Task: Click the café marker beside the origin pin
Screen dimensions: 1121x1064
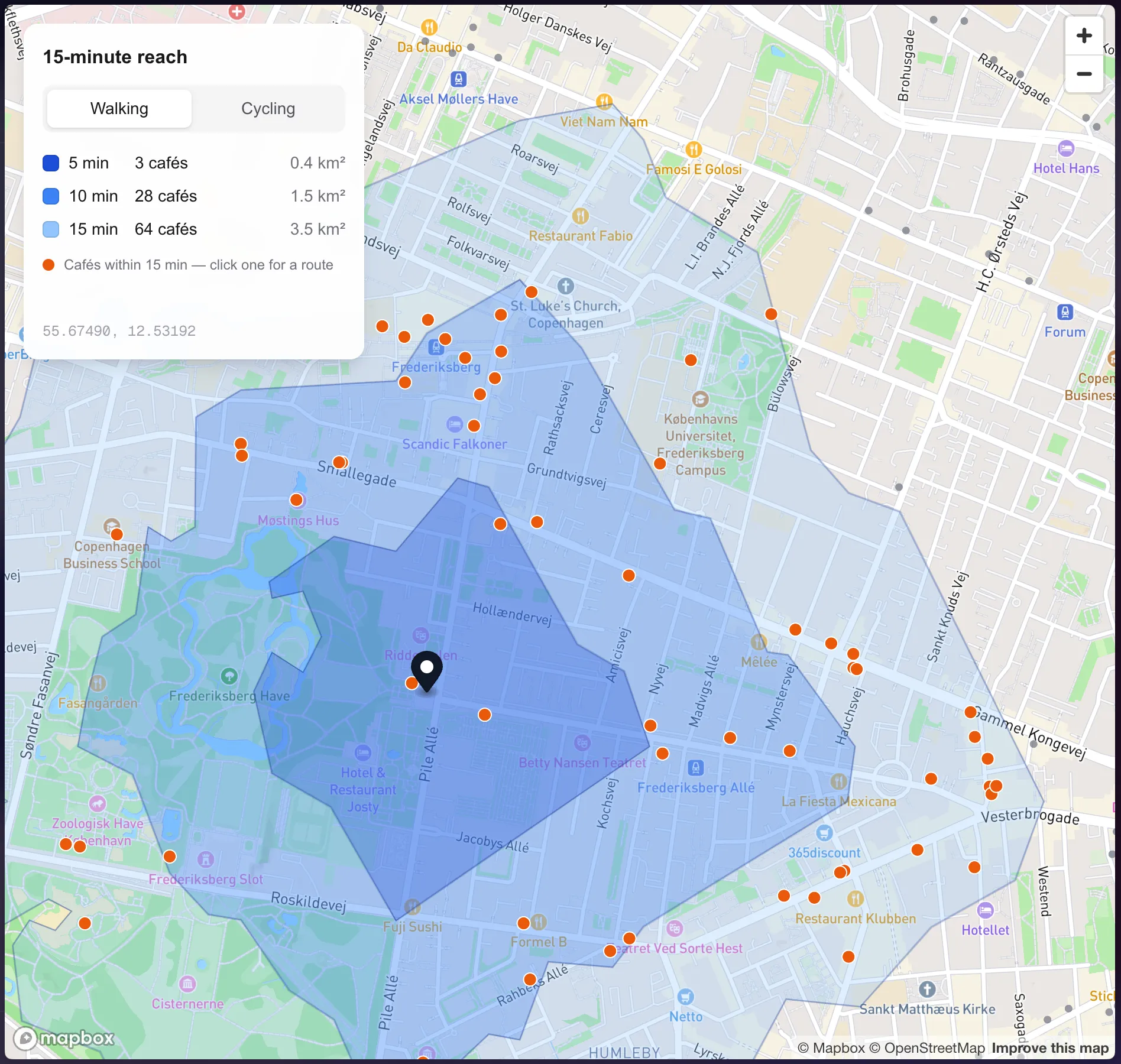Action: click(x=412, y=683)
